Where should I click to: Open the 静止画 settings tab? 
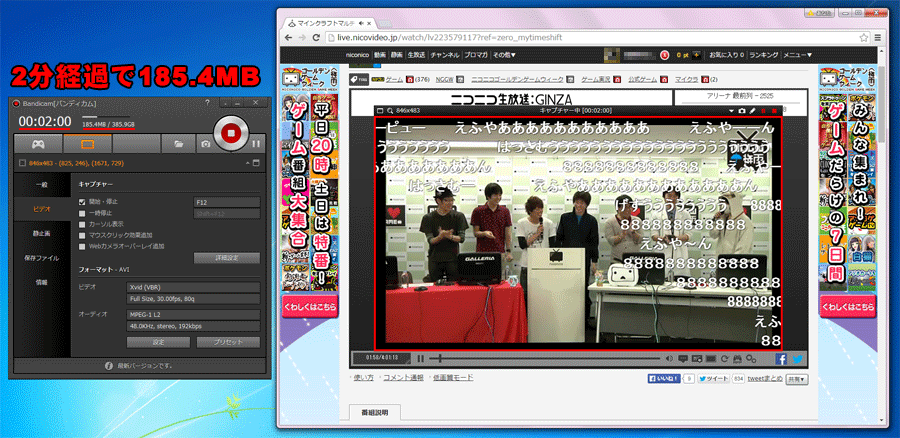click(42, 234)
